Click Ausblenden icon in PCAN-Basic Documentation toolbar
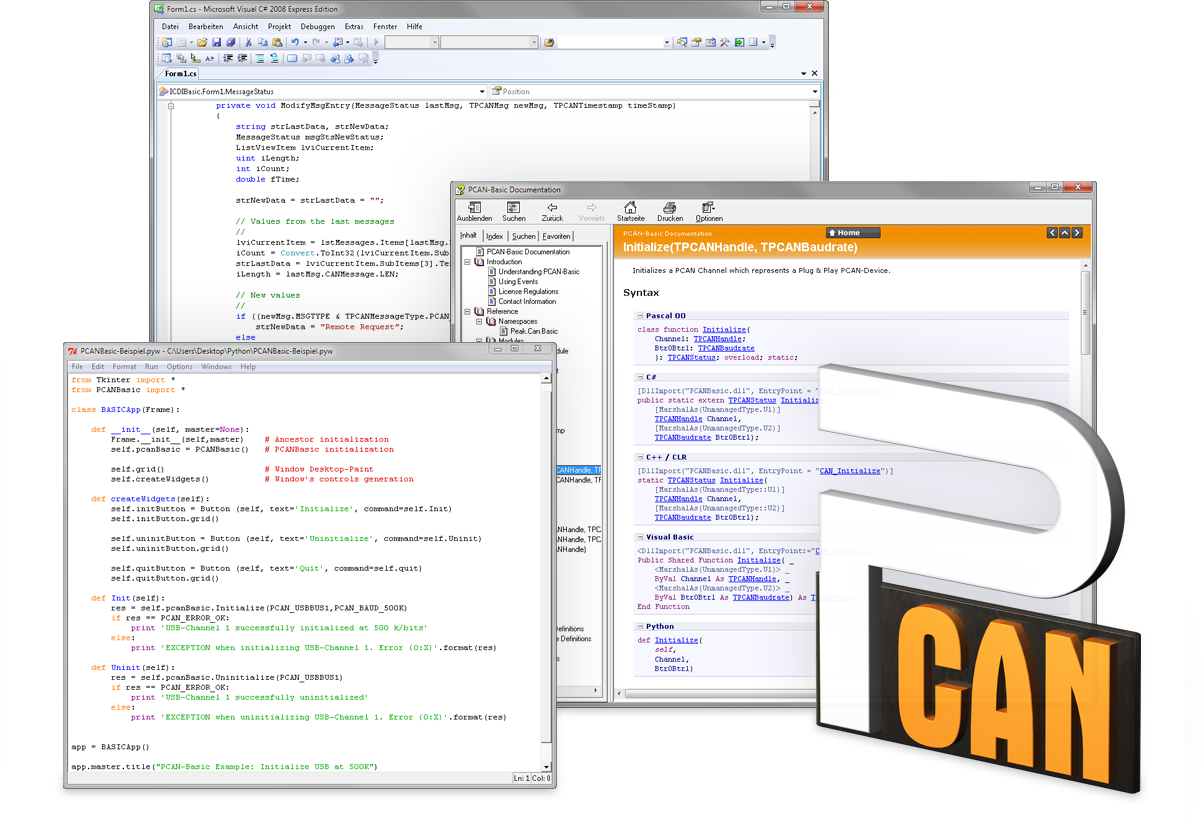Screen dimensions: 1203x823 pos(474,208)
